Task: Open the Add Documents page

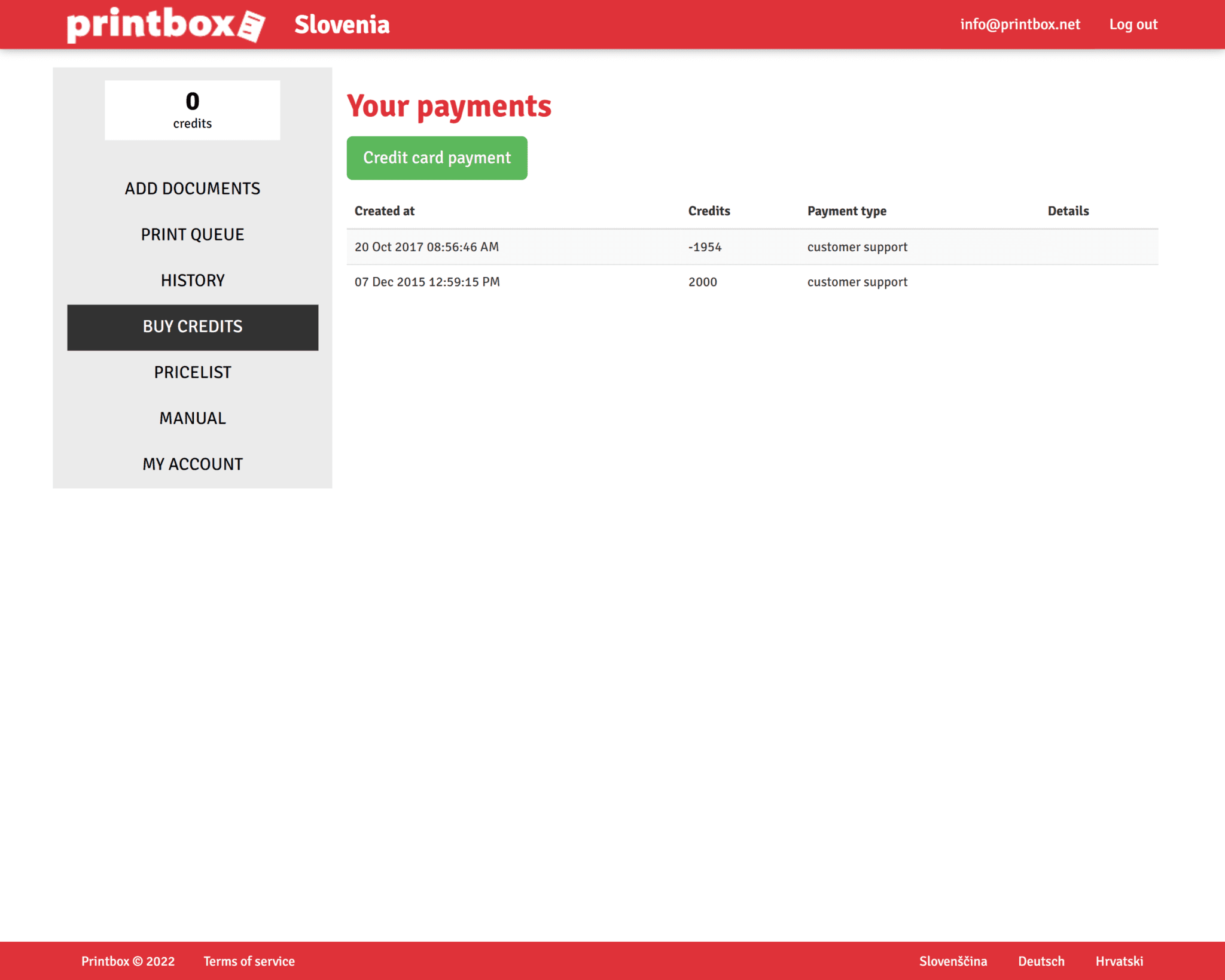Action: (x=192, y=188)
